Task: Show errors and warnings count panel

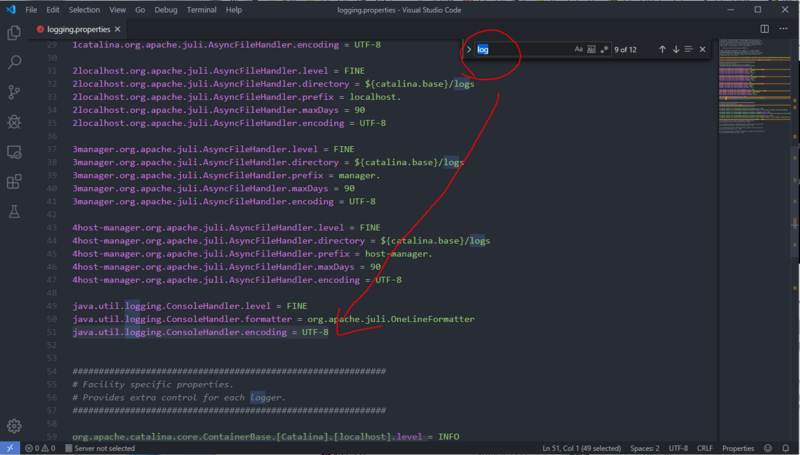Action: click(40, 448)
